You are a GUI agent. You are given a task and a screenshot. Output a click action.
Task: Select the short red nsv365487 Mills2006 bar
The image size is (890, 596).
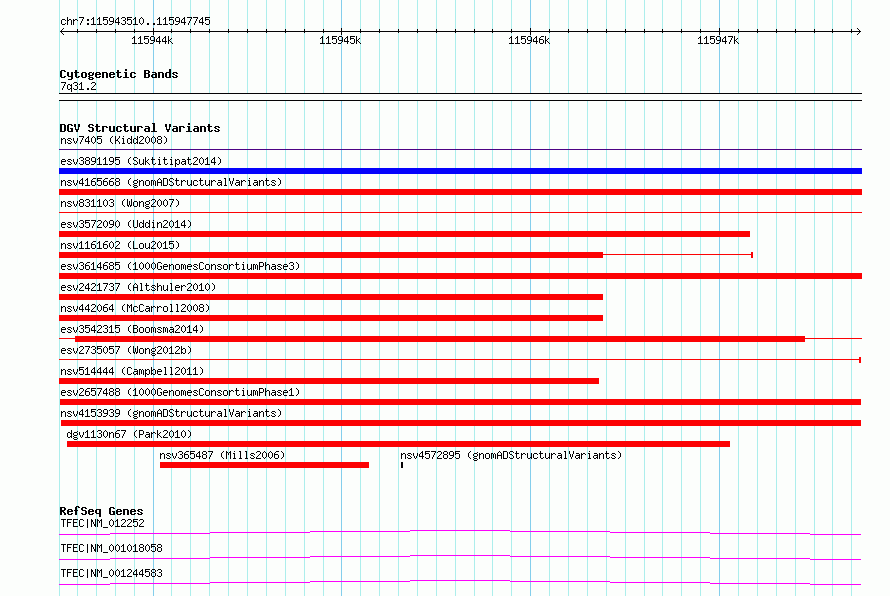point(265,465)
